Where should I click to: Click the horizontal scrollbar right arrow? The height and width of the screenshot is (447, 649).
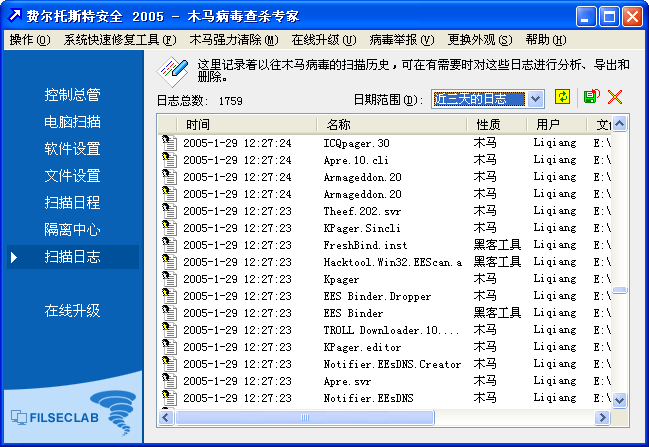602,417
